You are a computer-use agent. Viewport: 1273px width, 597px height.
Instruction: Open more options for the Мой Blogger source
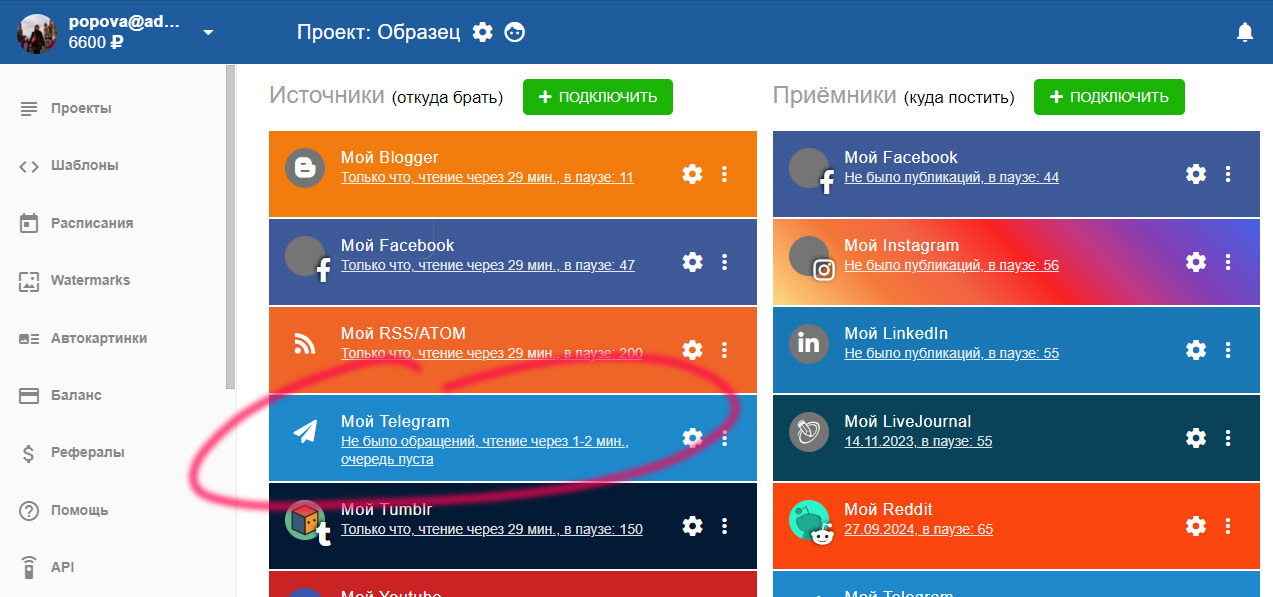tap(725, 174)
